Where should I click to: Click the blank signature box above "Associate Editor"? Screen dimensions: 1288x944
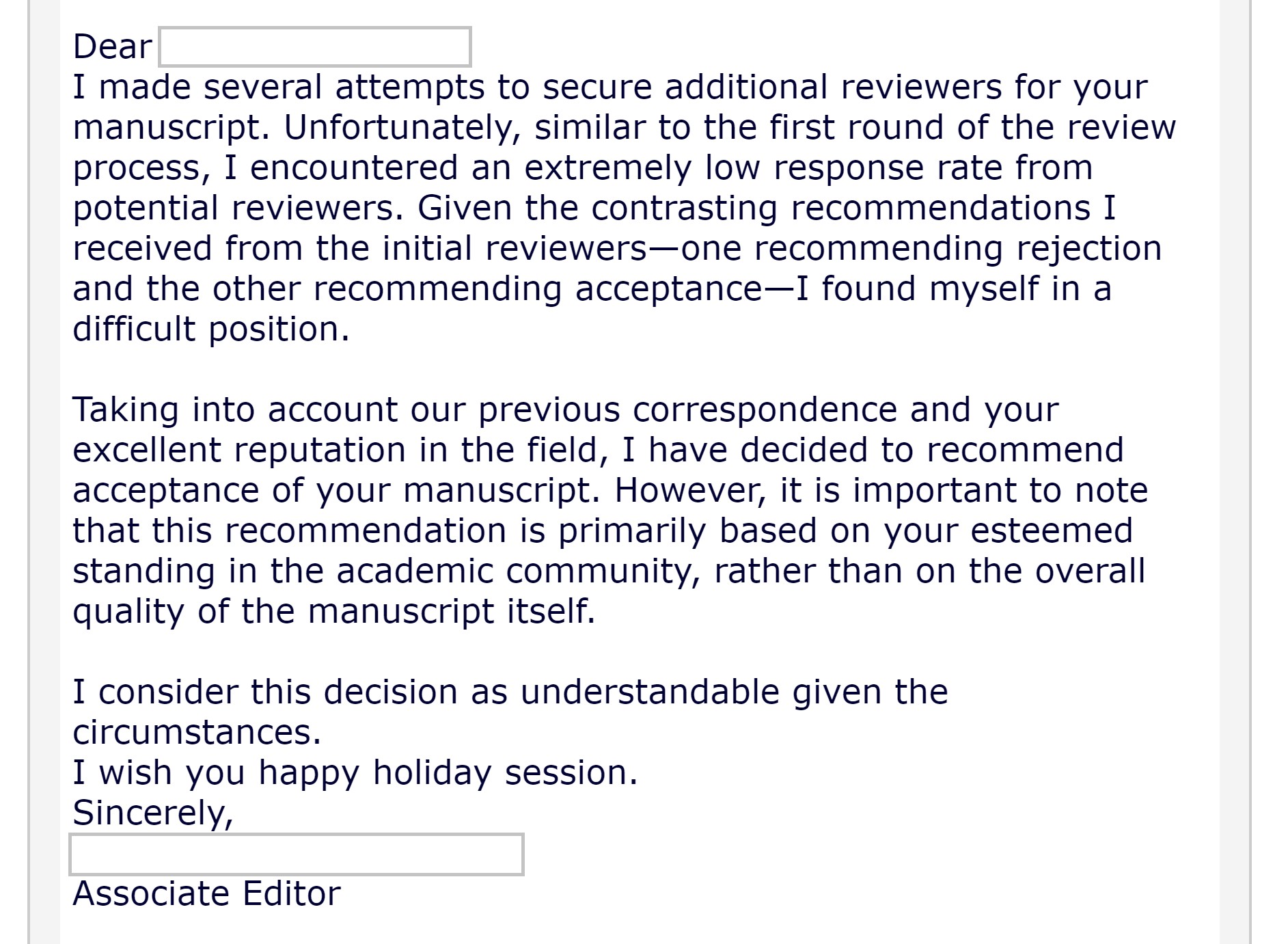tap(296, 854)
